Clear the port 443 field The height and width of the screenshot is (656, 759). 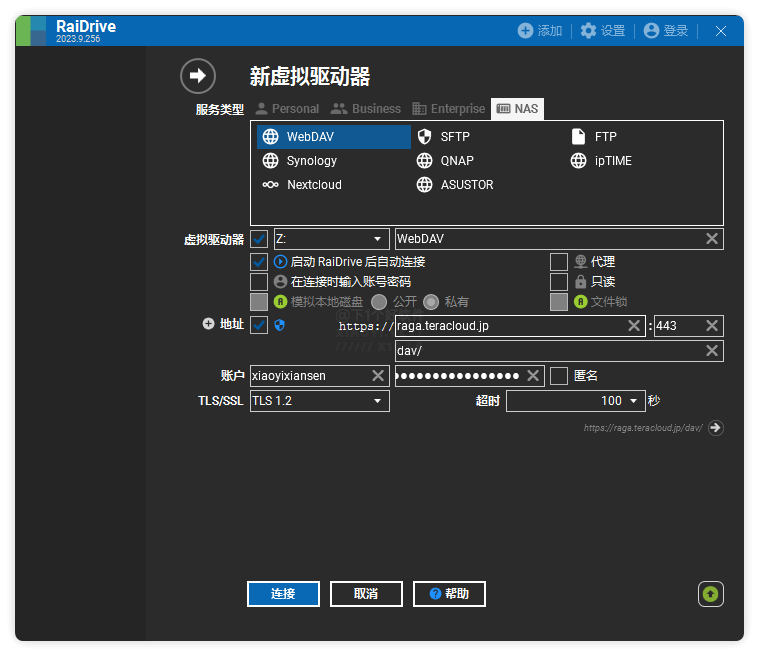click(x=712, y=326)
